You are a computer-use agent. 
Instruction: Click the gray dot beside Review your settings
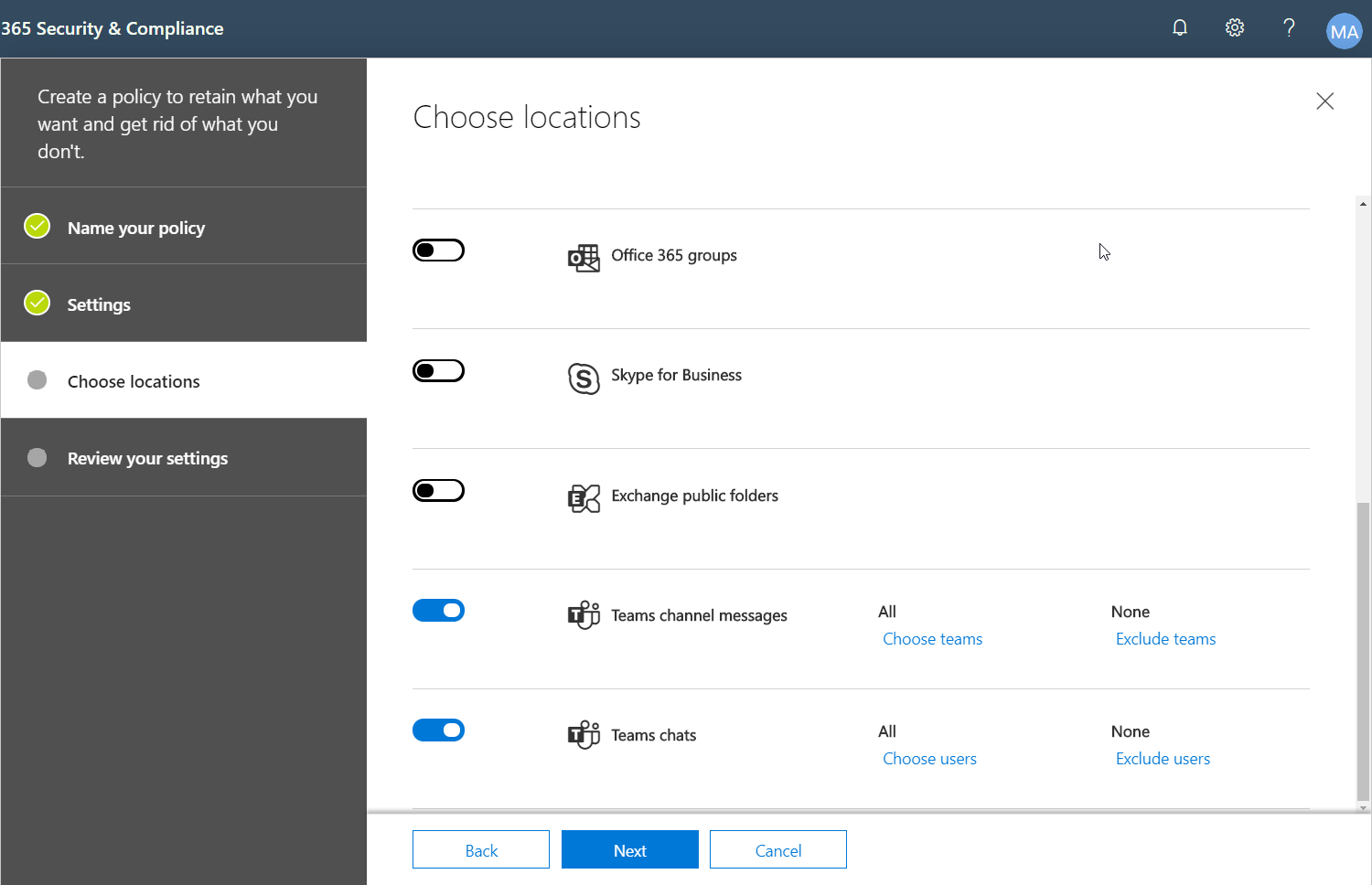(38, 457)
